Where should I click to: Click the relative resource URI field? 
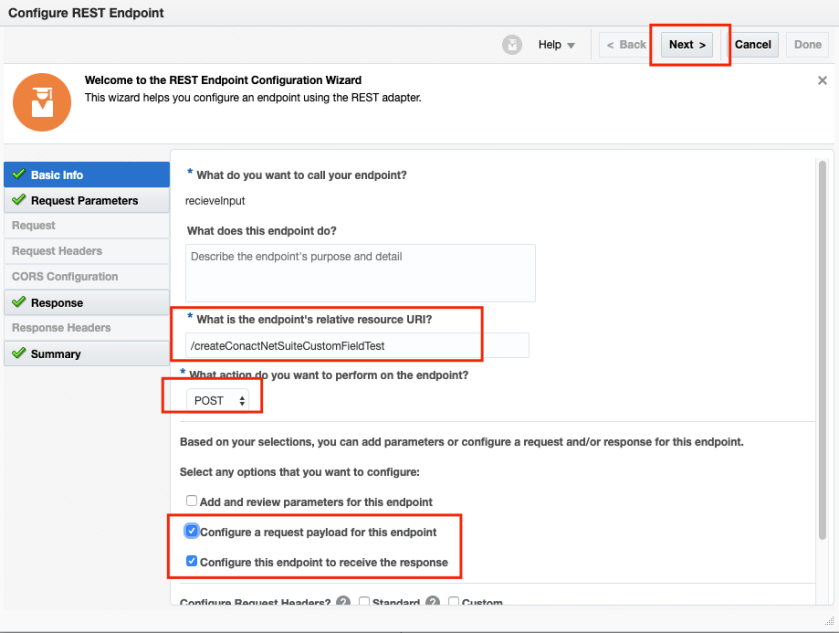[x=357, y=346]
